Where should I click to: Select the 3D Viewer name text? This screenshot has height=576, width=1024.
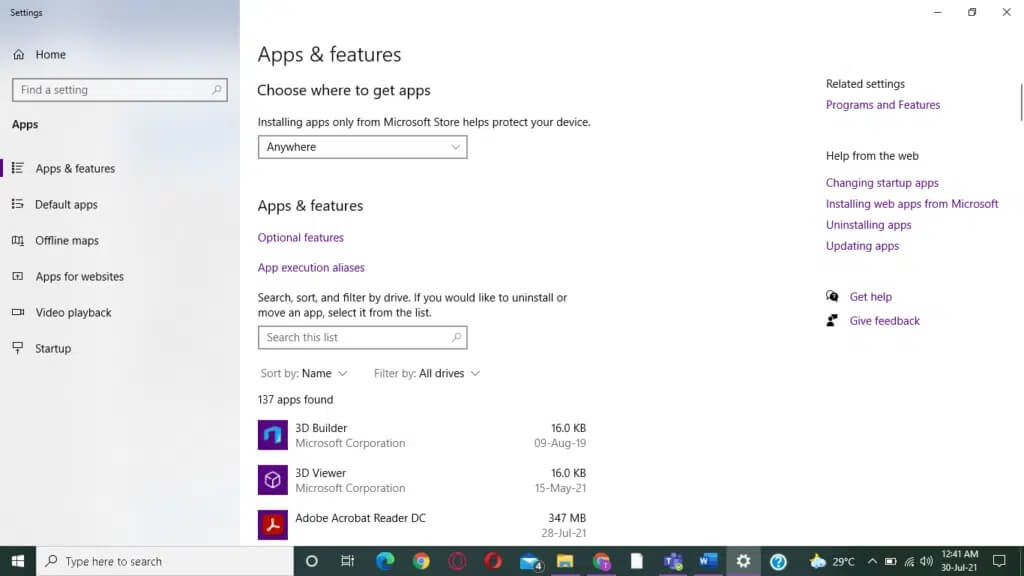tap(320, 473)
